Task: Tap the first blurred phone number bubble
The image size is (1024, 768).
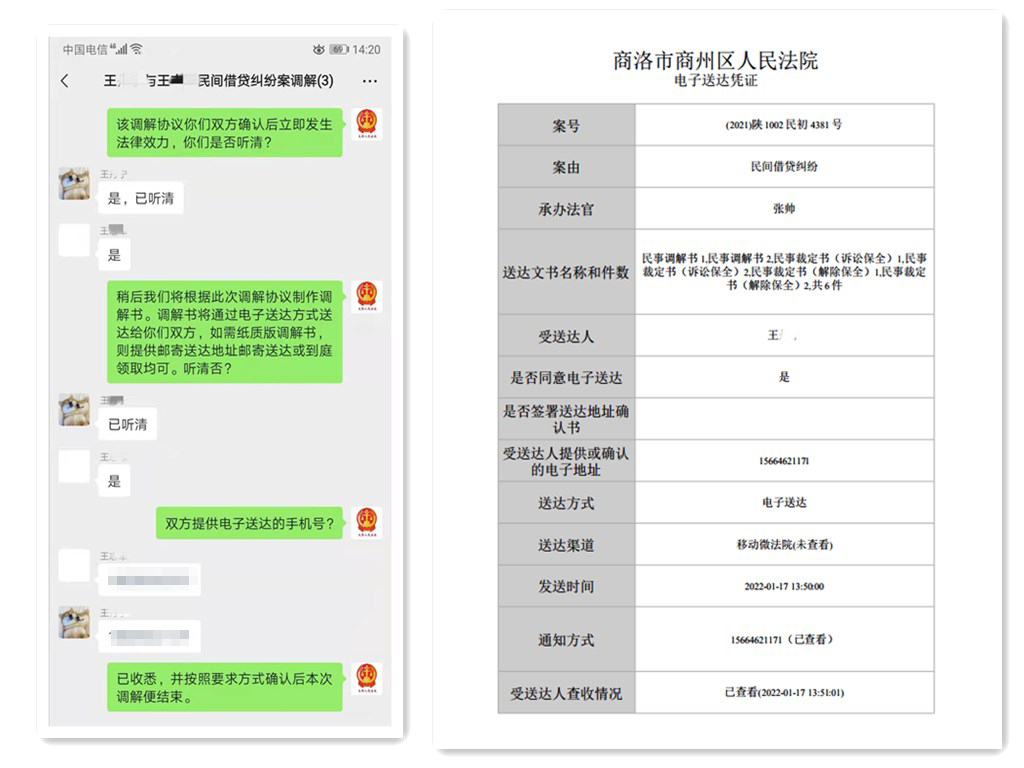Action: click(149, 579)
